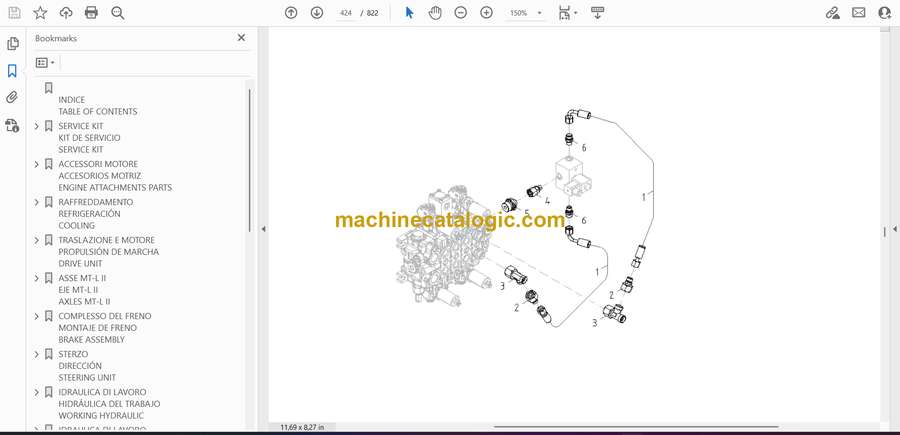The height and width of the screenshot is (435, 900).
Task: Open the fit page options tool
Action: click(568, 13)
